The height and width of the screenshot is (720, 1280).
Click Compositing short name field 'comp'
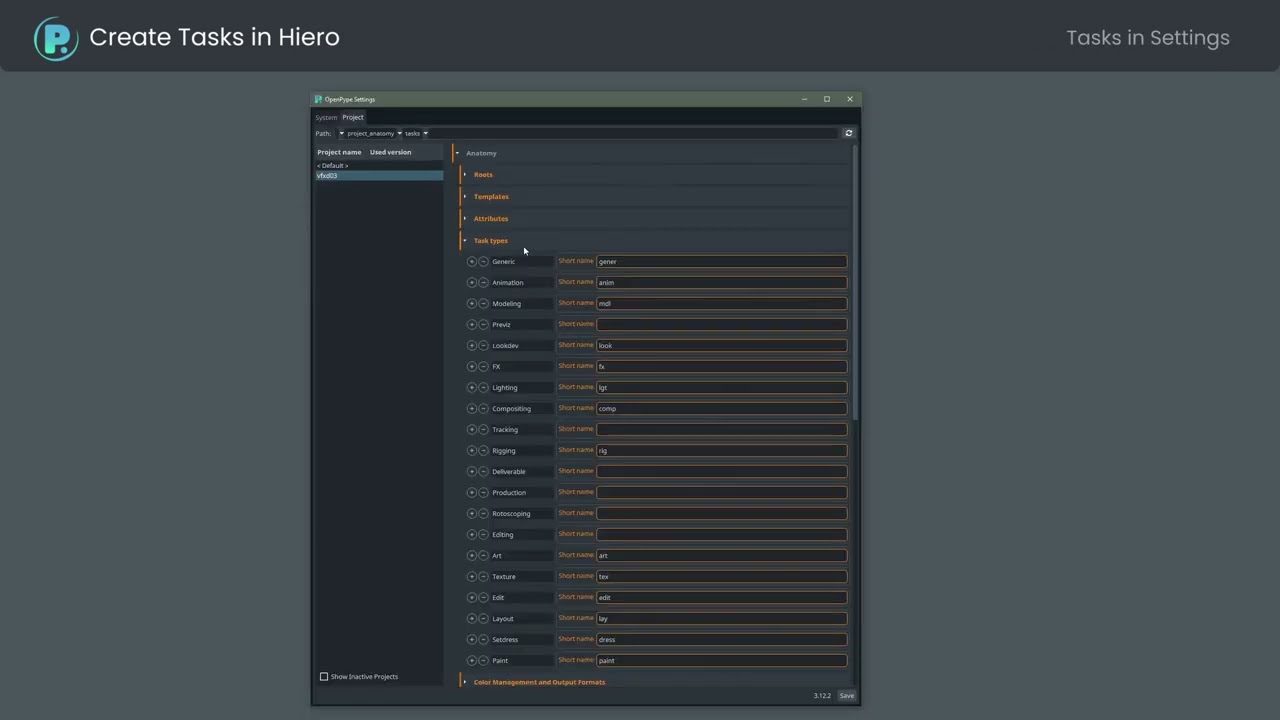click(721, 408)
